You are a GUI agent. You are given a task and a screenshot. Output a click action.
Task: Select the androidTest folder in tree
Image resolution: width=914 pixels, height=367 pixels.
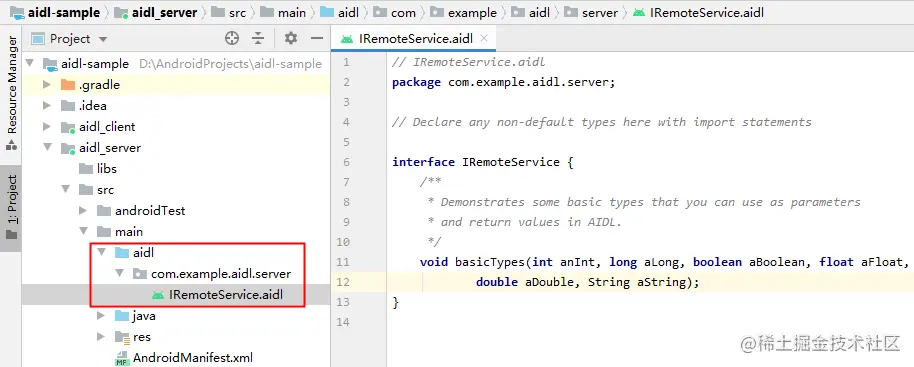[150, 210]
